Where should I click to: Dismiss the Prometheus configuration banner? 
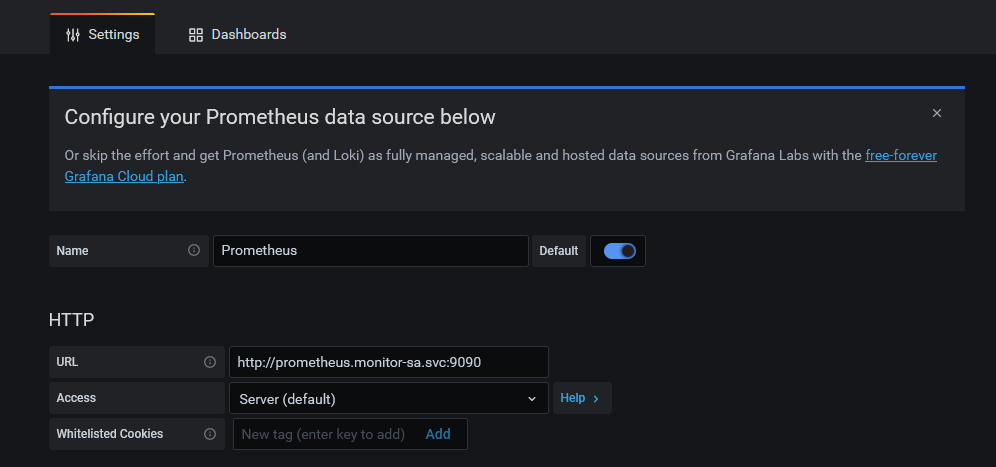pyautogui.click(x=937, y=113)
